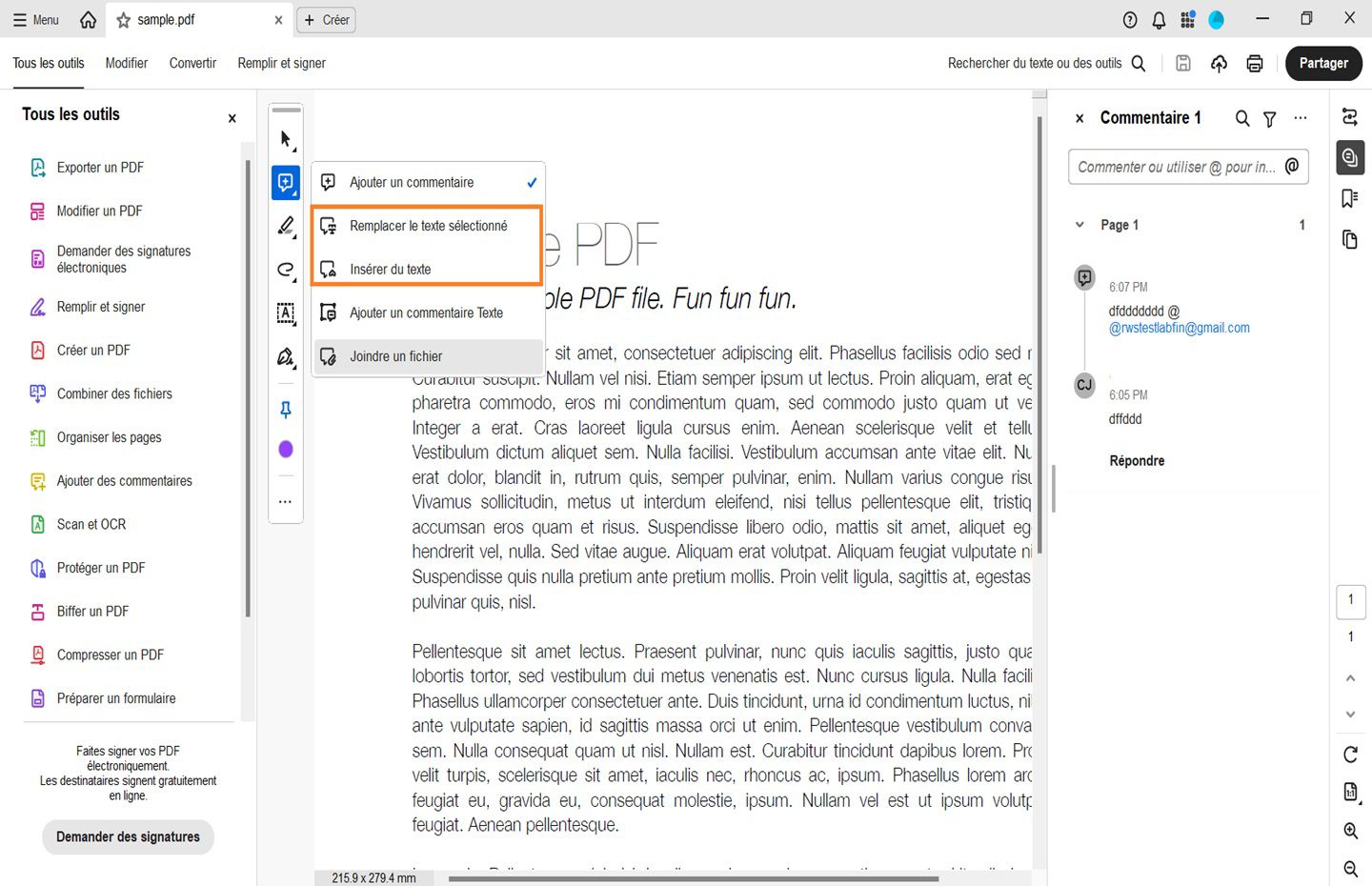Screen dimensions: 1372x886
Task: Star the sample.pdf tab as favorite
Action: (x=123, y=20)
